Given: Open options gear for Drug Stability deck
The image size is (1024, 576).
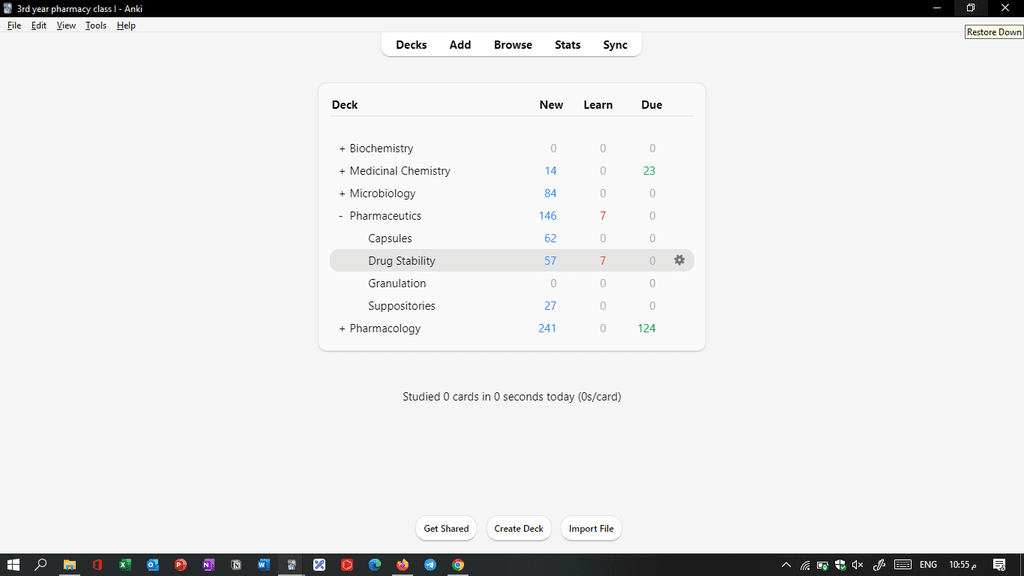Looking at the screenshot, I should point(679,260).
